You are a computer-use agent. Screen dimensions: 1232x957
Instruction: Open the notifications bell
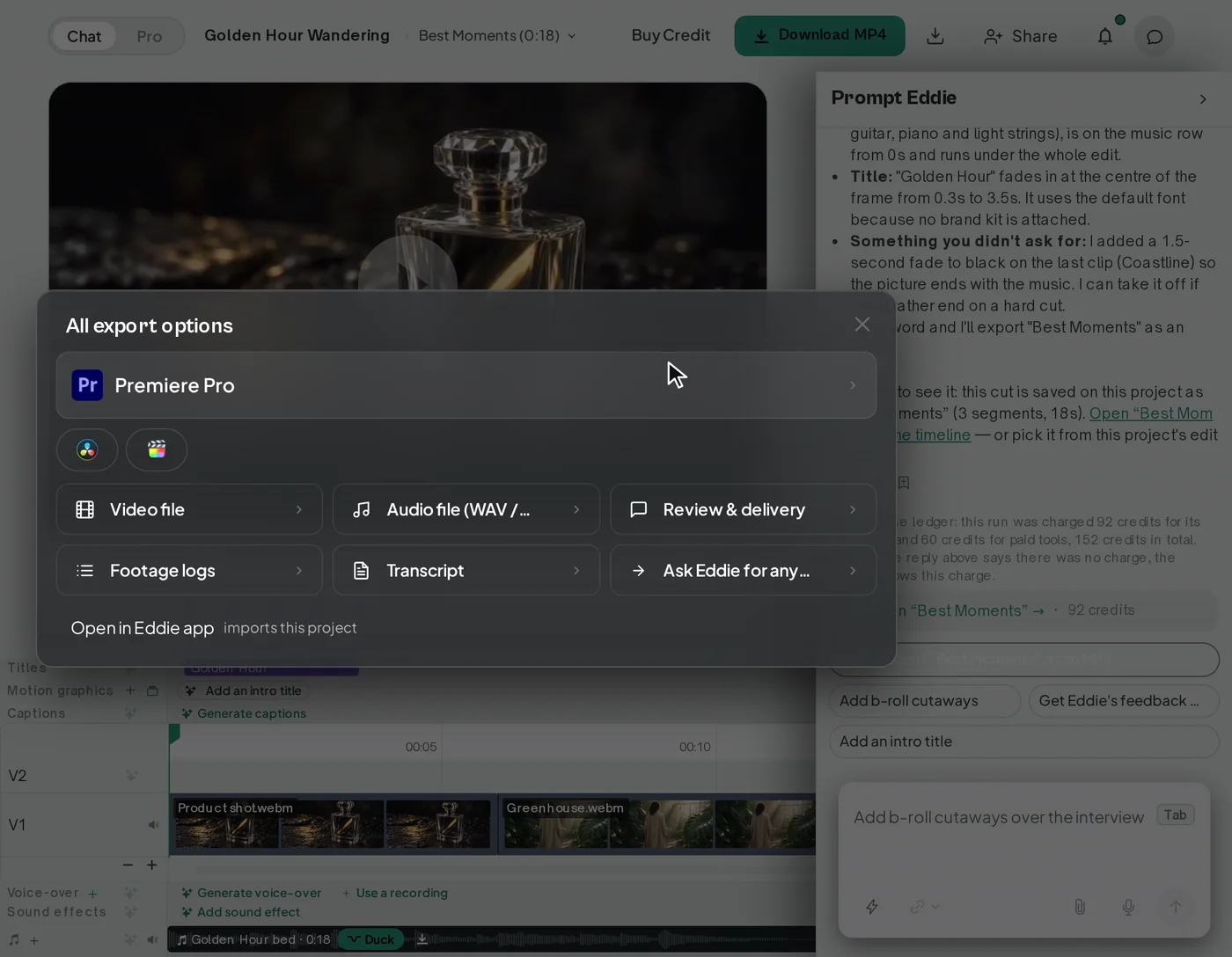tap(1105, 36)
